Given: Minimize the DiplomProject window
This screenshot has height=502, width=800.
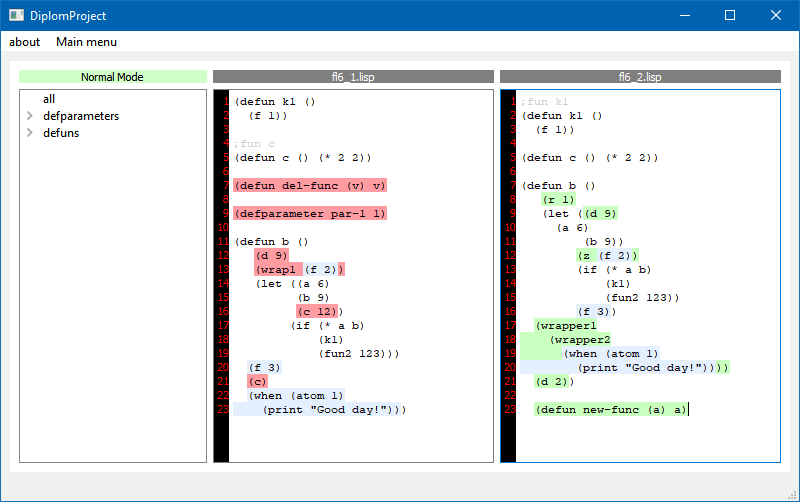Looking at the screenshot, I should (x=684, y=15).
